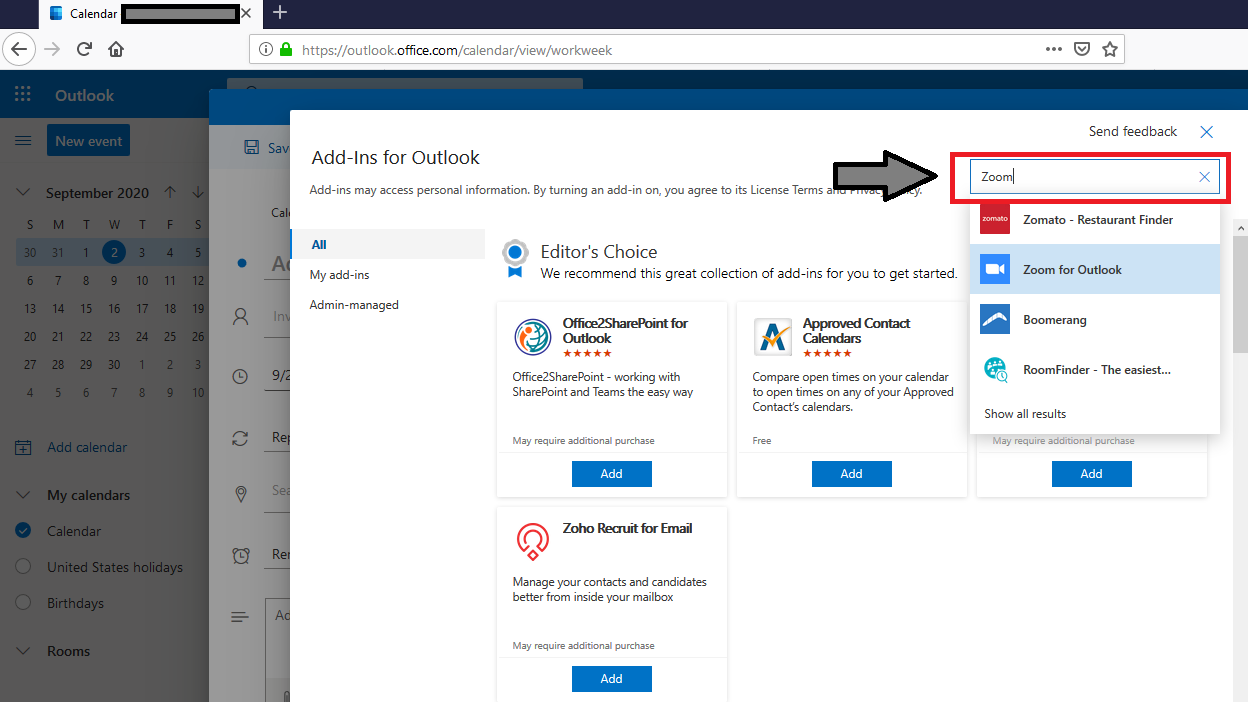Viewport: 1248px width, 702px height.
Task: Add Office2SharePoint for Outlook
Action: [612, 474]
